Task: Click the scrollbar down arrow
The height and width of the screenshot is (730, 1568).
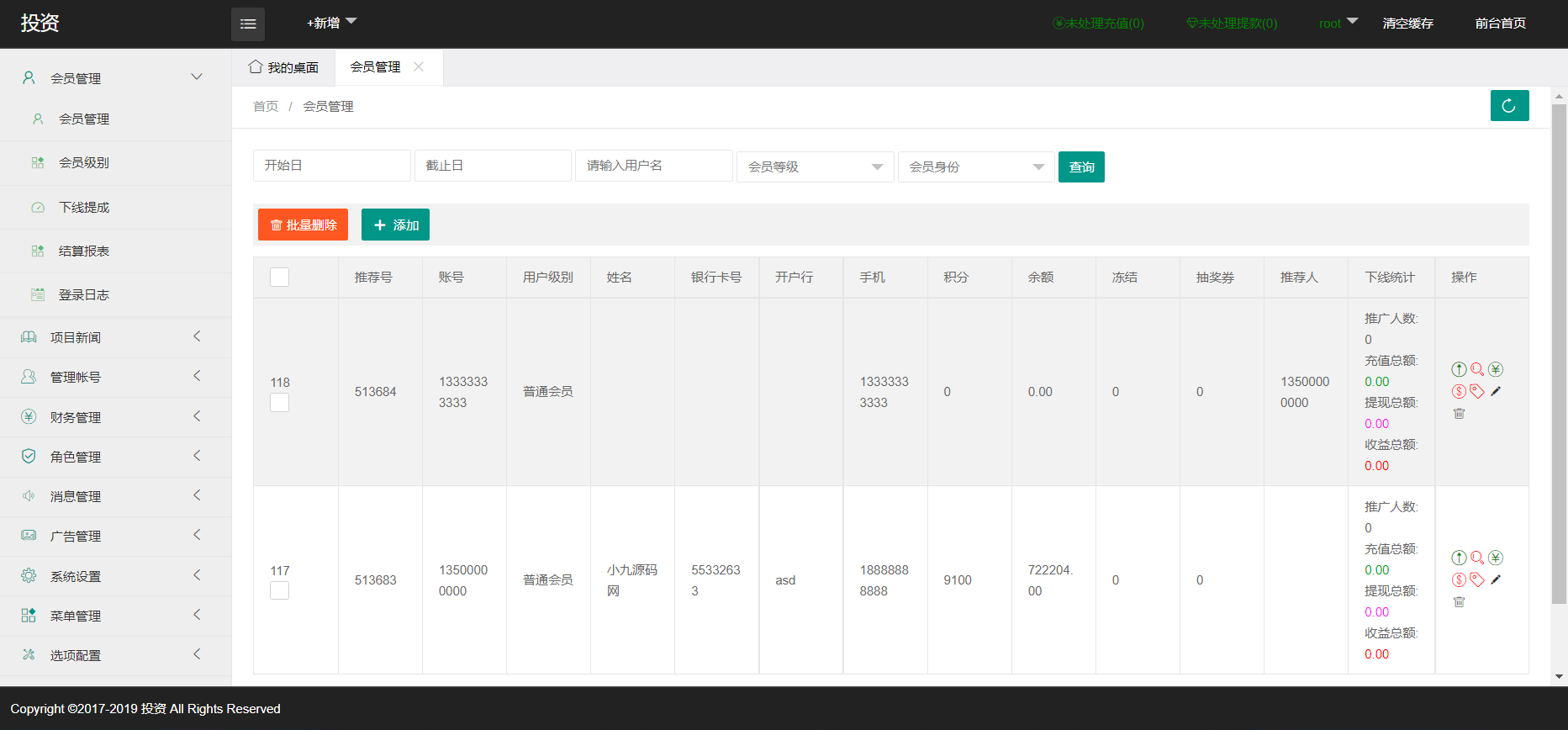Action: 1560,677
